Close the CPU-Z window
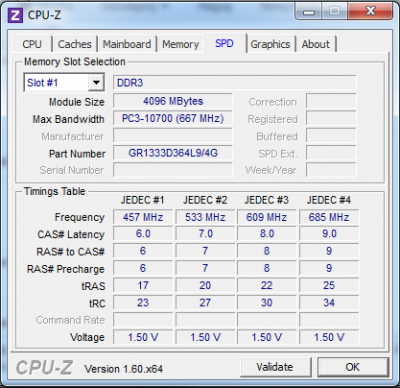Viewport: 400px width, 388px height. click(370, 11)
